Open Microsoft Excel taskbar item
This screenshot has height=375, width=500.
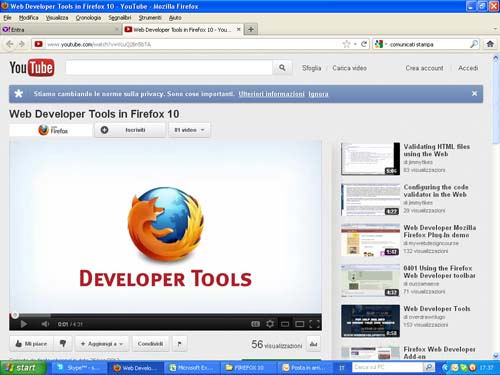[192, 368]
